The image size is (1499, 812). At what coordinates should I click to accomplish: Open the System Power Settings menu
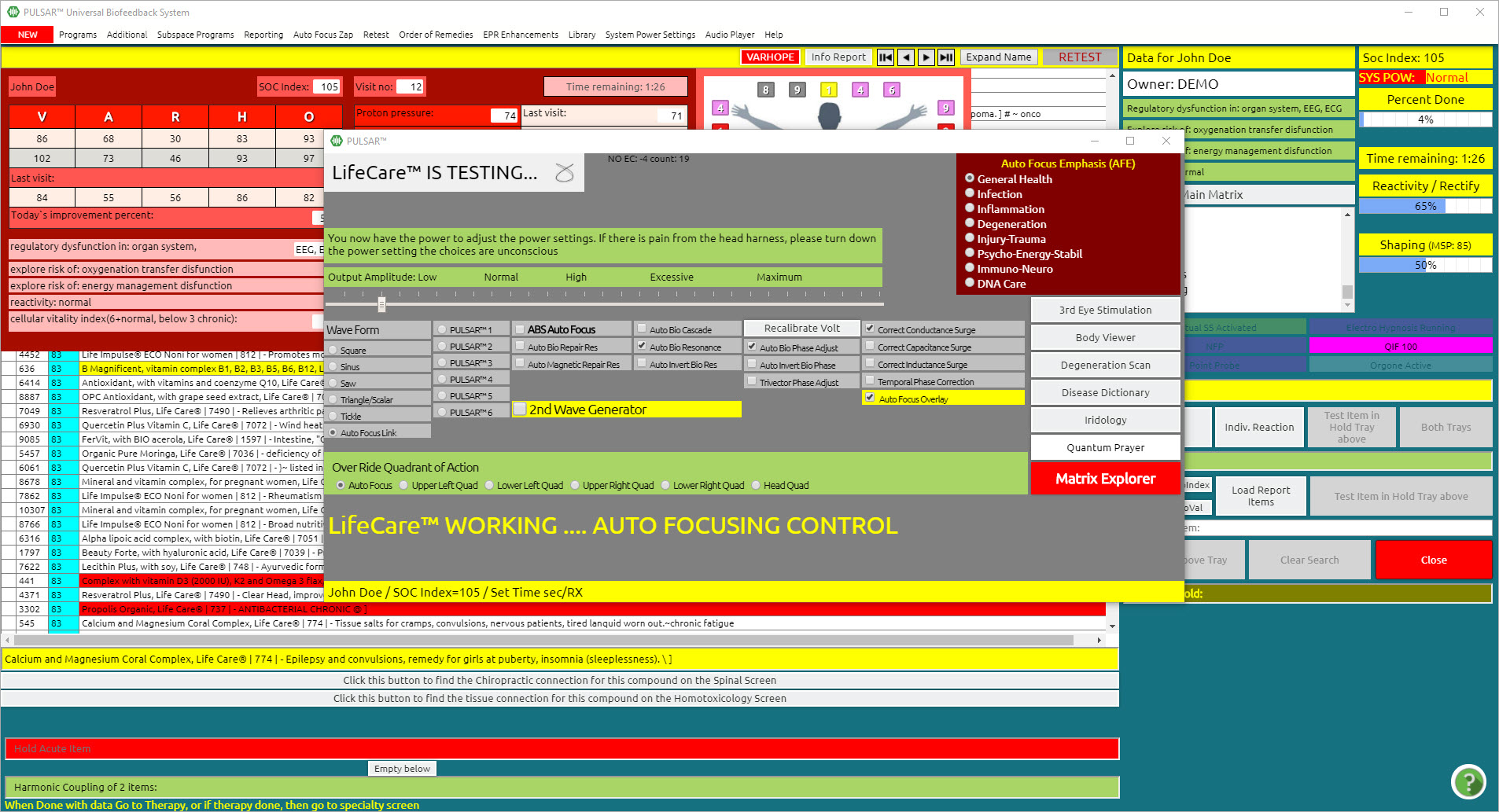(650, 35)
